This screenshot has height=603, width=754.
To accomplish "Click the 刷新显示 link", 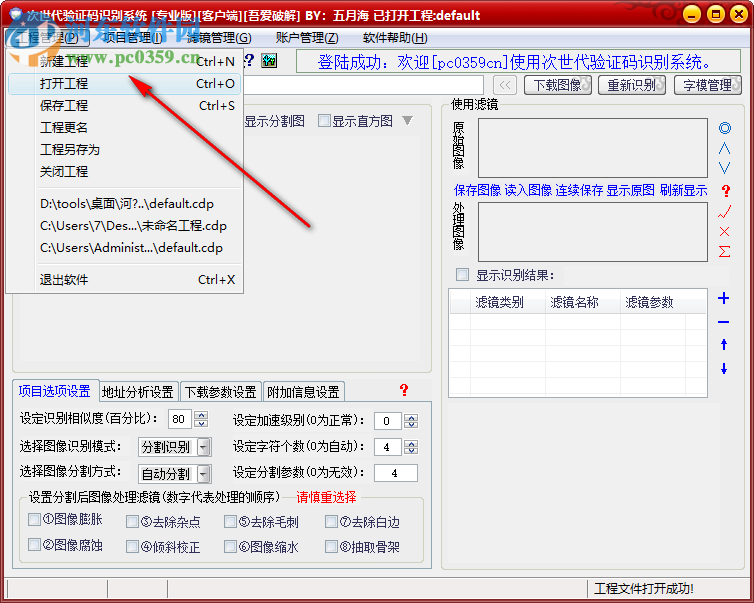I will 683,190.
